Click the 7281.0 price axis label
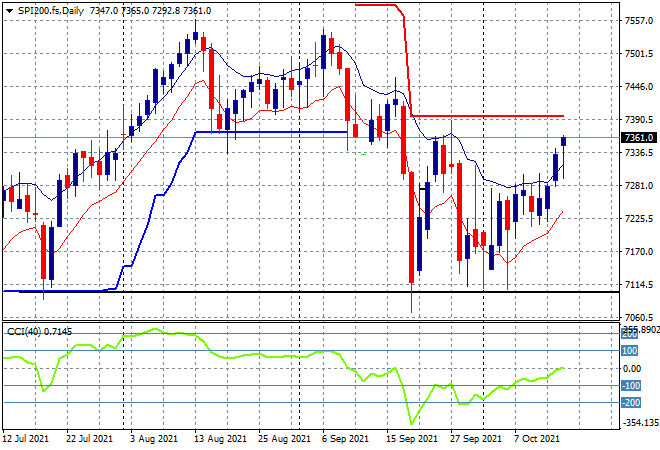Viewport: 660px width, 450px height. coord(639,186)
